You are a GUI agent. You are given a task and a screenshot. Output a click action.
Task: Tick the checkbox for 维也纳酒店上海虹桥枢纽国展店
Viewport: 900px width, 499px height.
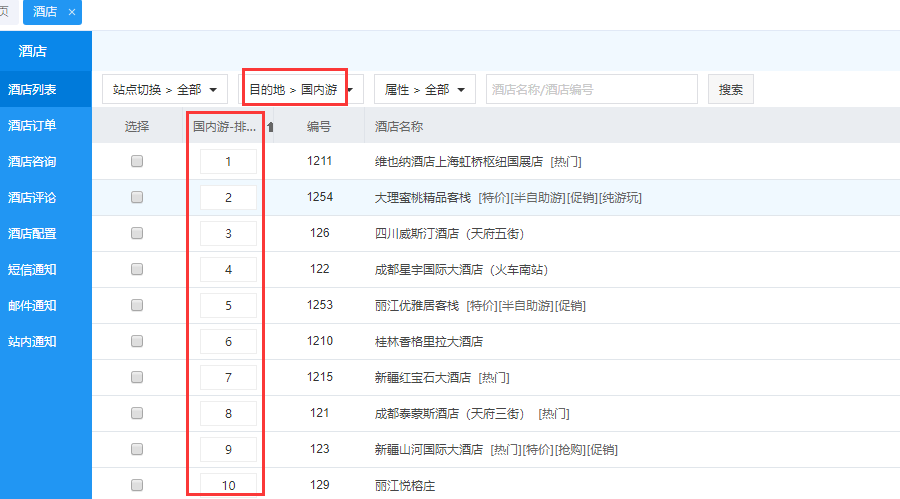point(137,161)
